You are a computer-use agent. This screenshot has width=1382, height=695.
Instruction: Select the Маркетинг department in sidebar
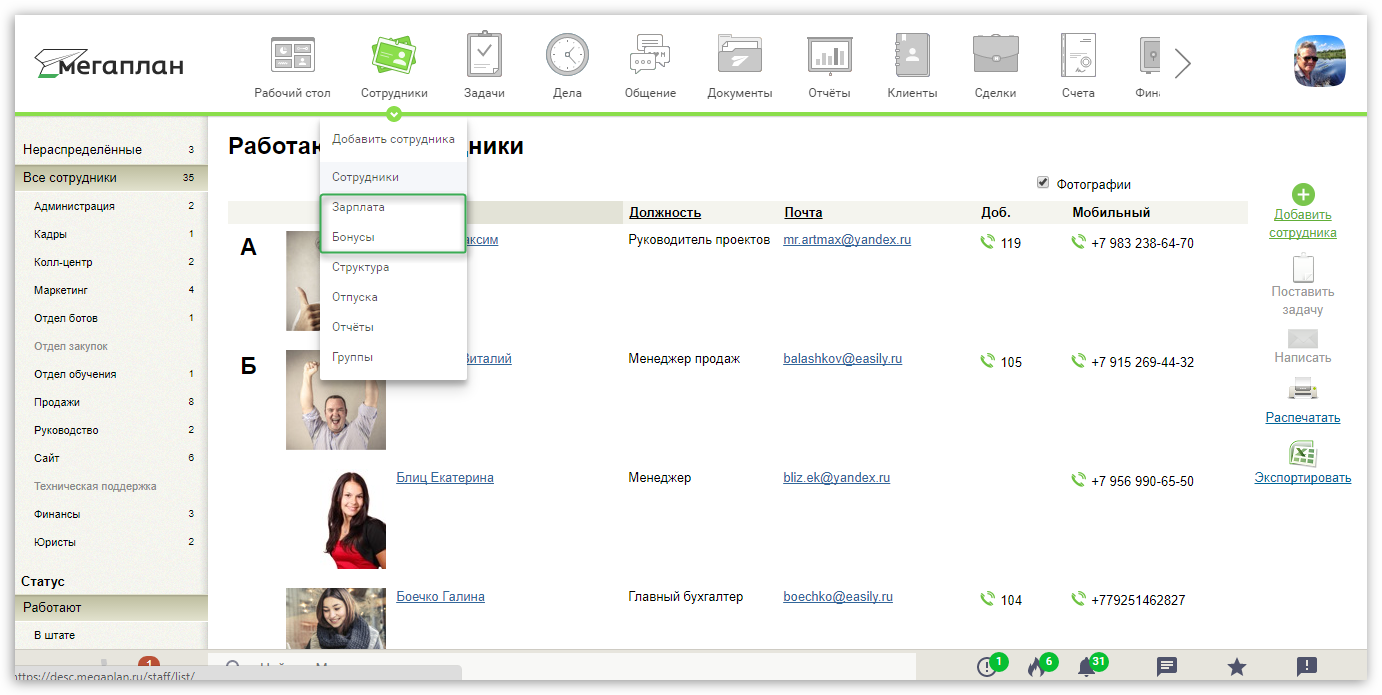[x=58, y=290]
